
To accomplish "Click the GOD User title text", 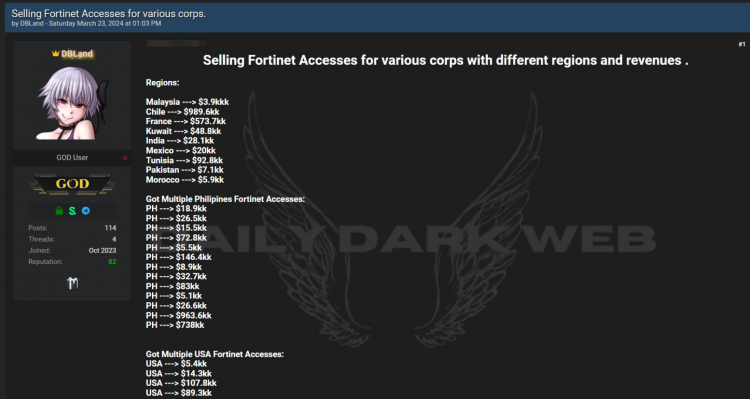I will point(72,157).
